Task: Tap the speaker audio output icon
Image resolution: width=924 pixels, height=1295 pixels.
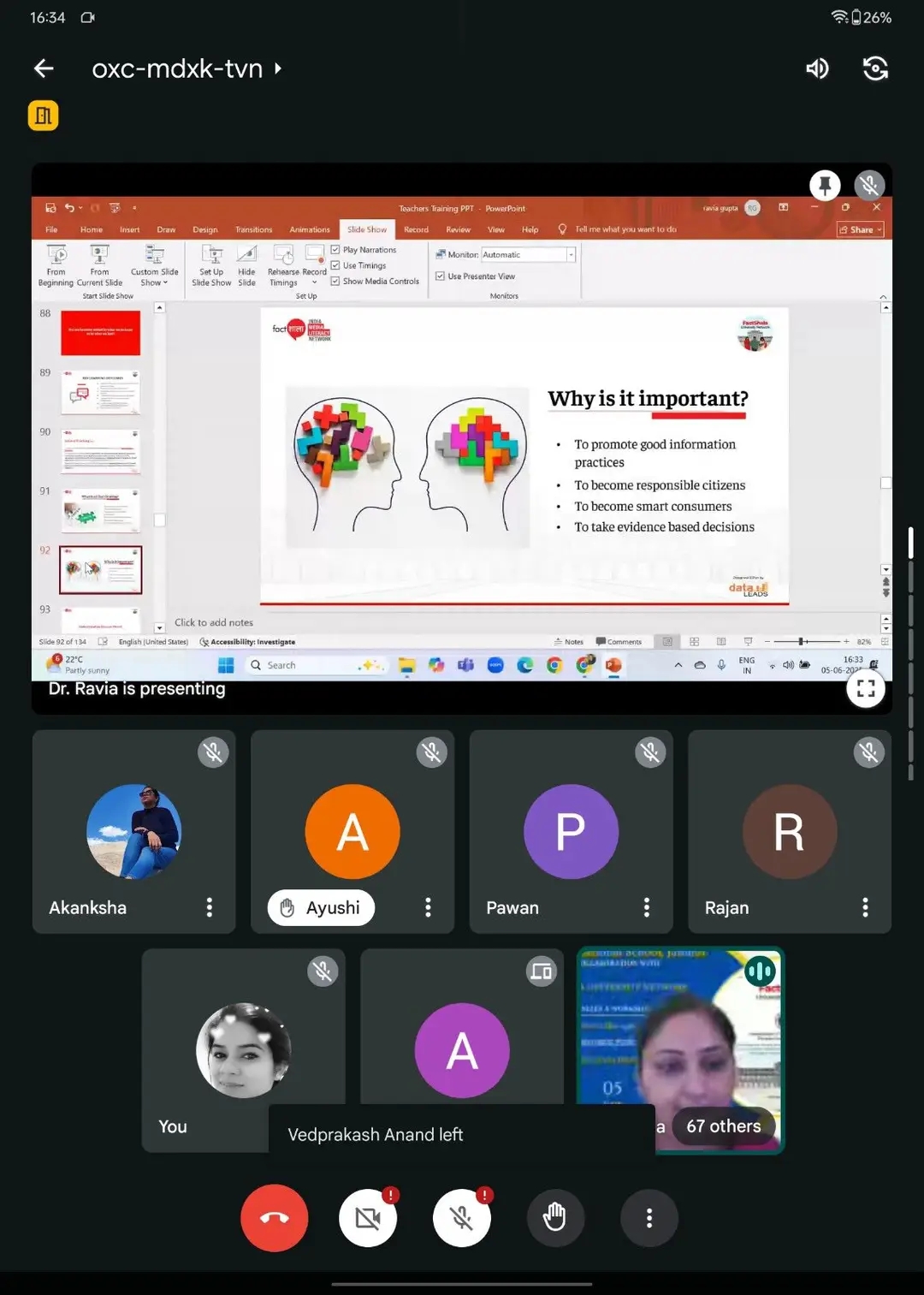Action: pos(817,68)
